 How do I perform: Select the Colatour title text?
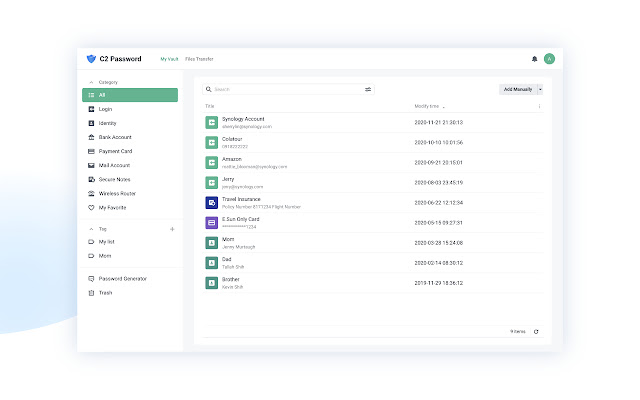tap(232, 139)
